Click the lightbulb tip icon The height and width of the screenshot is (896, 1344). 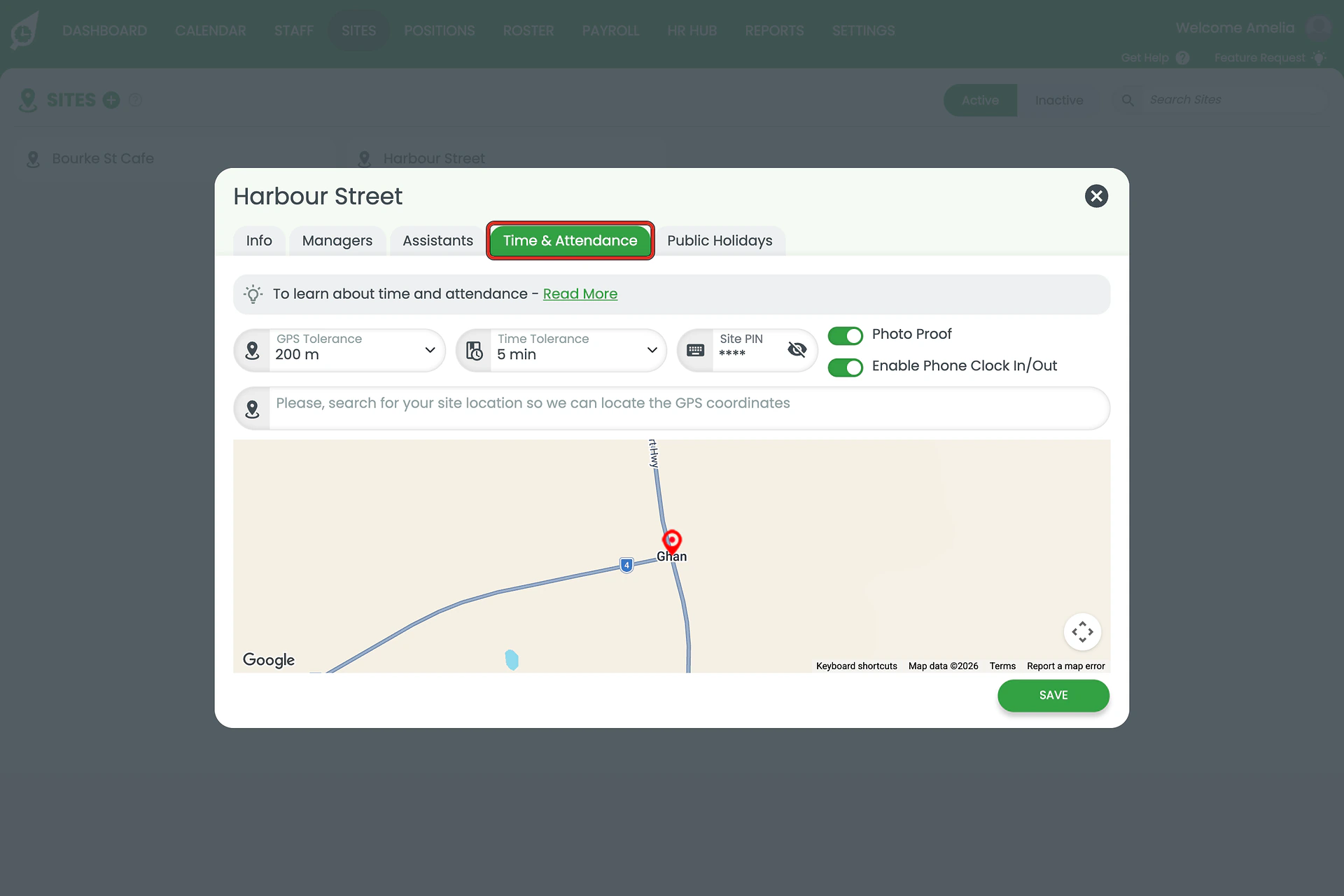pos(253,294)
